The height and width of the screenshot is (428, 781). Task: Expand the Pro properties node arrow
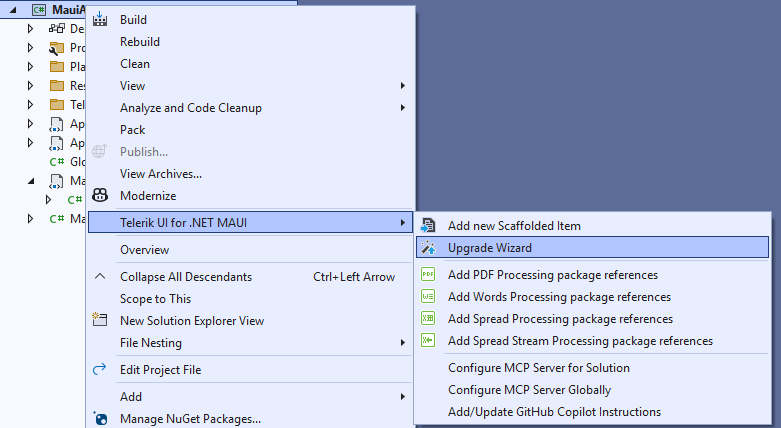tap(30, 48)
